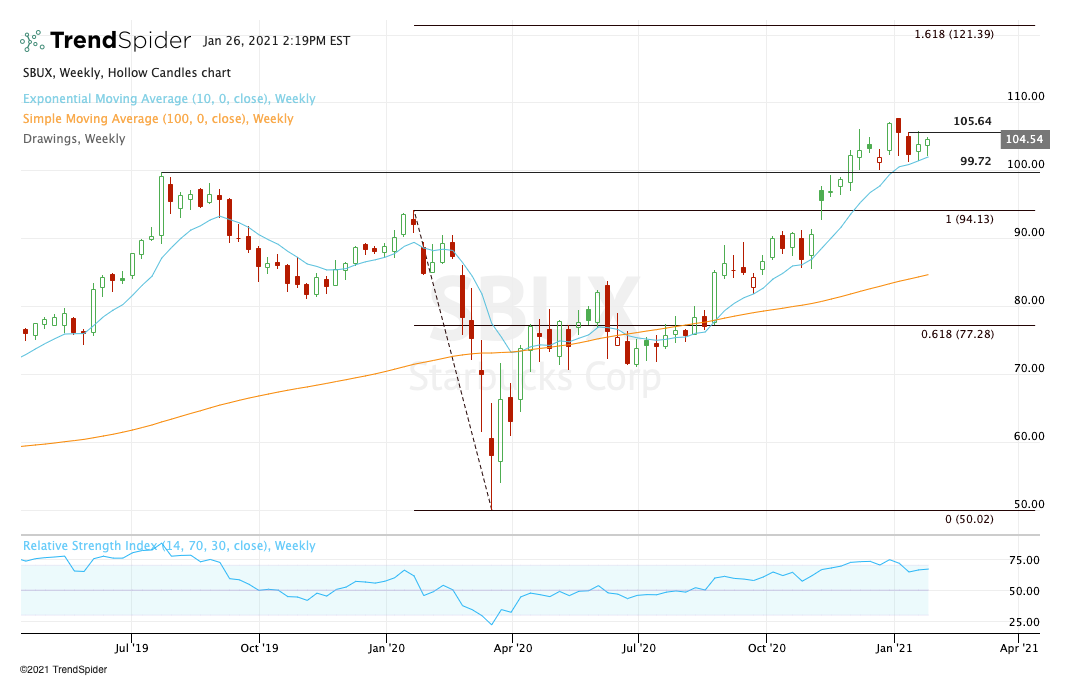Click the Jul '19 date axis label

pyautogui.click(x=131, y=648)
